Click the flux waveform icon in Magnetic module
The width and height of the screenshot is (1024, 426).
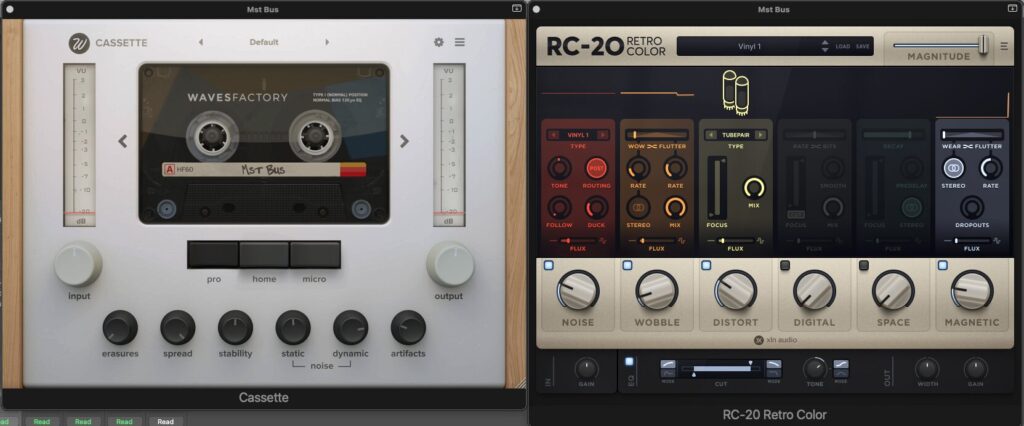pos(997,240)
